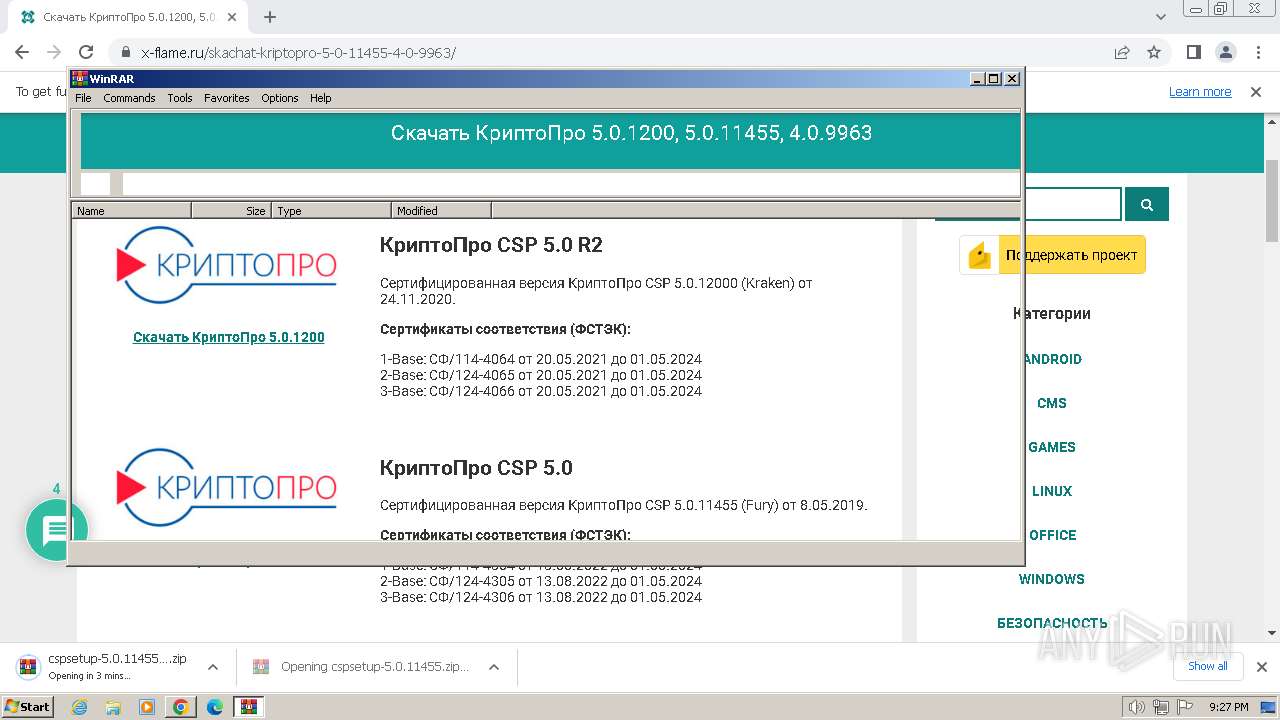Click the network tray icon
This screenshot has height=720, width=1280.
click(x=1161, y=707)
